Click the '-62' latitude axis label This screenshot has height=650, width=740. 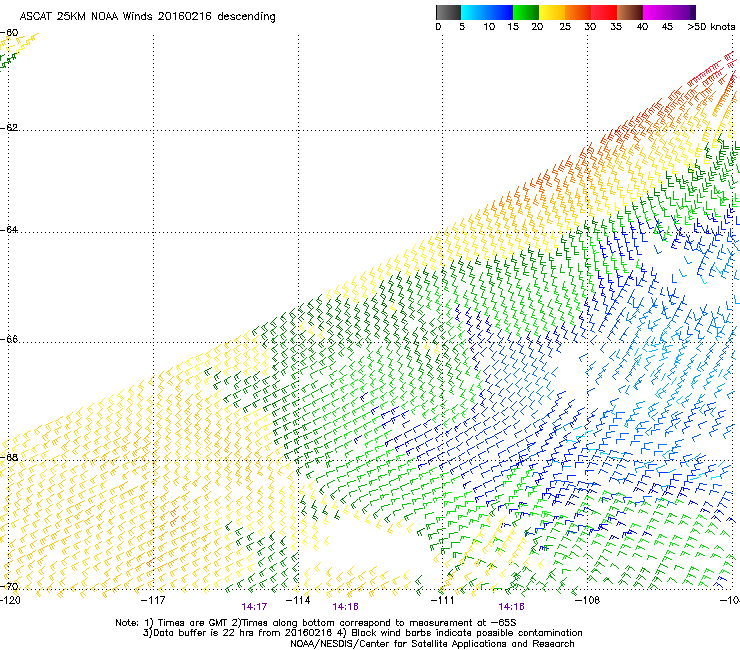tap(9, 127)
